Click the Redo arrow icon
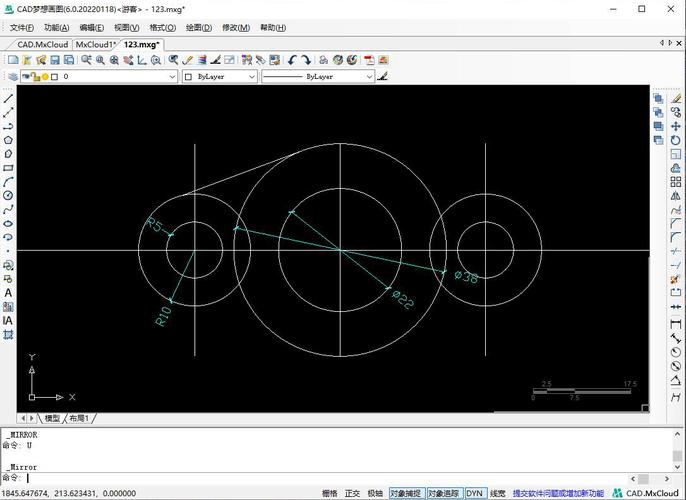686x500 pixels. click(x=306, y=60)
